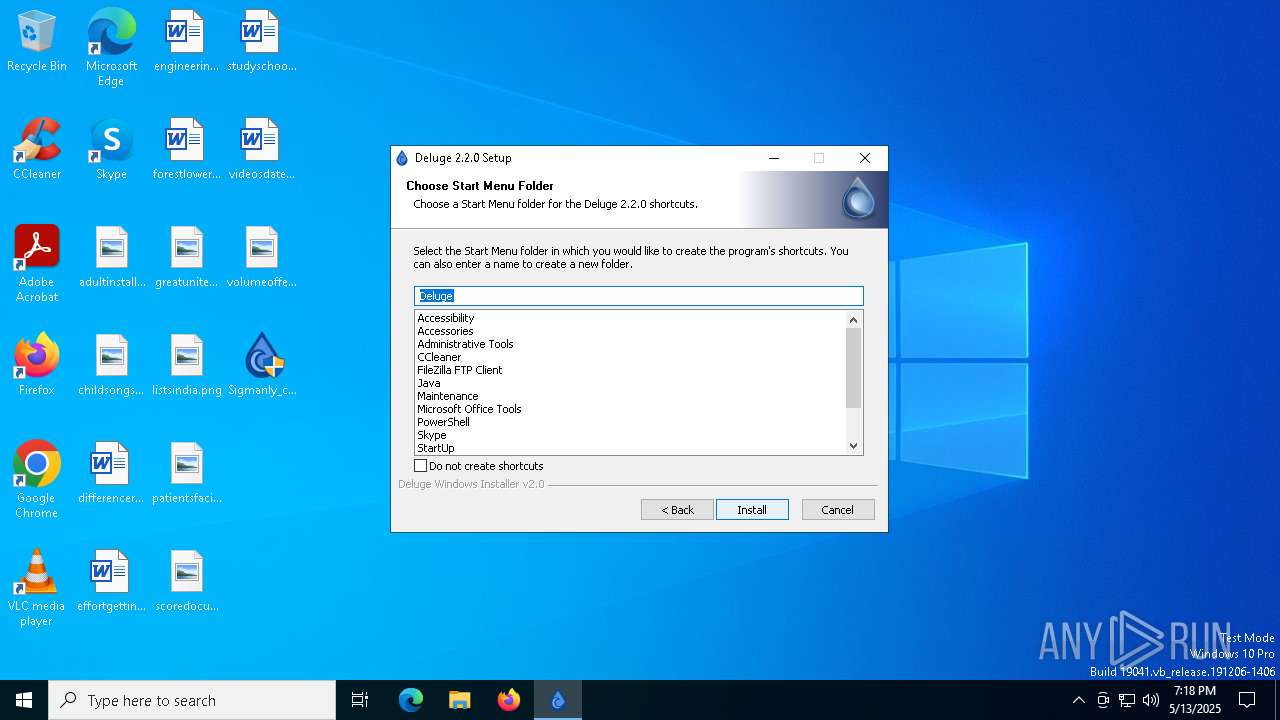This screenshot has height=720, width=1280.
Task: Select the childsongs... image file icon
Action: [x=111, y=366]
